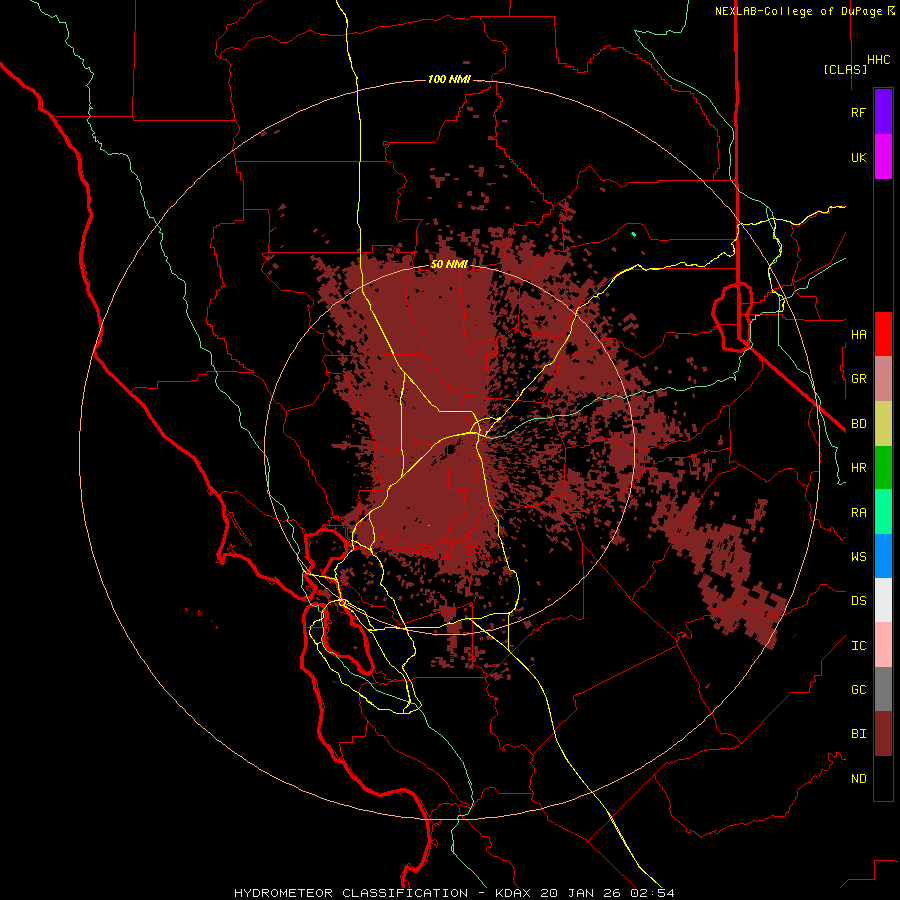Click the IC legend label

tap(859, 646)
